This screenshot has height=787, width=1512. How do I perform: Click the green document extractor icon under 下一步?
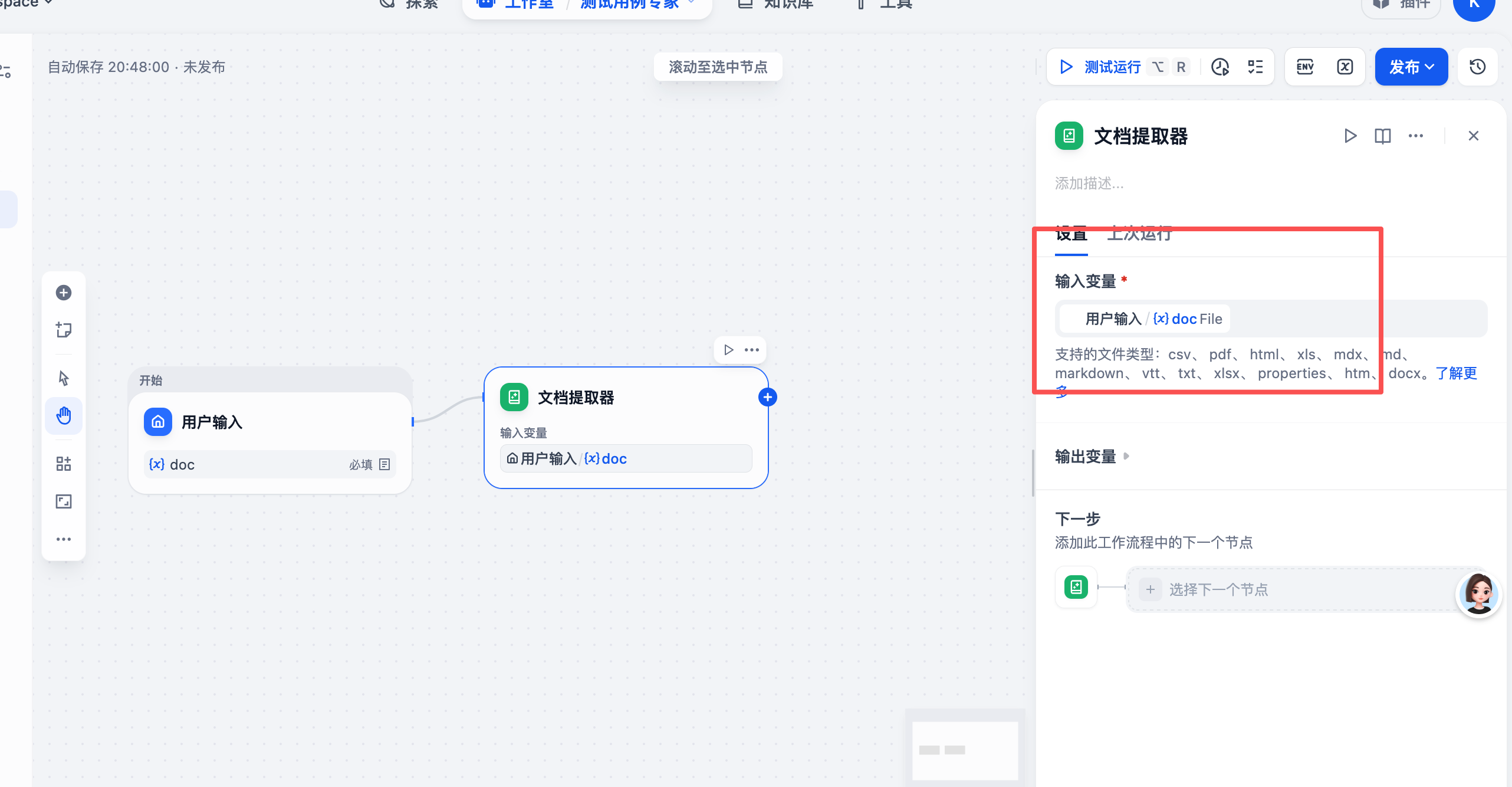(1076, 588)
